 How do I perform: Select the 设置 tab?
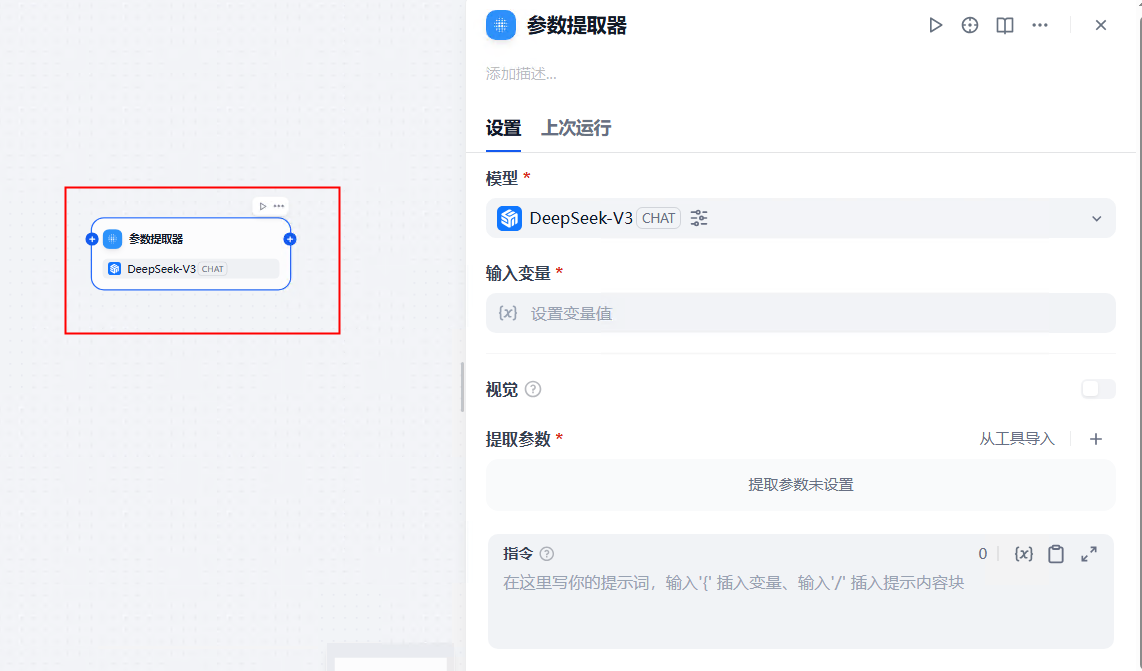[x=506, y=128]
